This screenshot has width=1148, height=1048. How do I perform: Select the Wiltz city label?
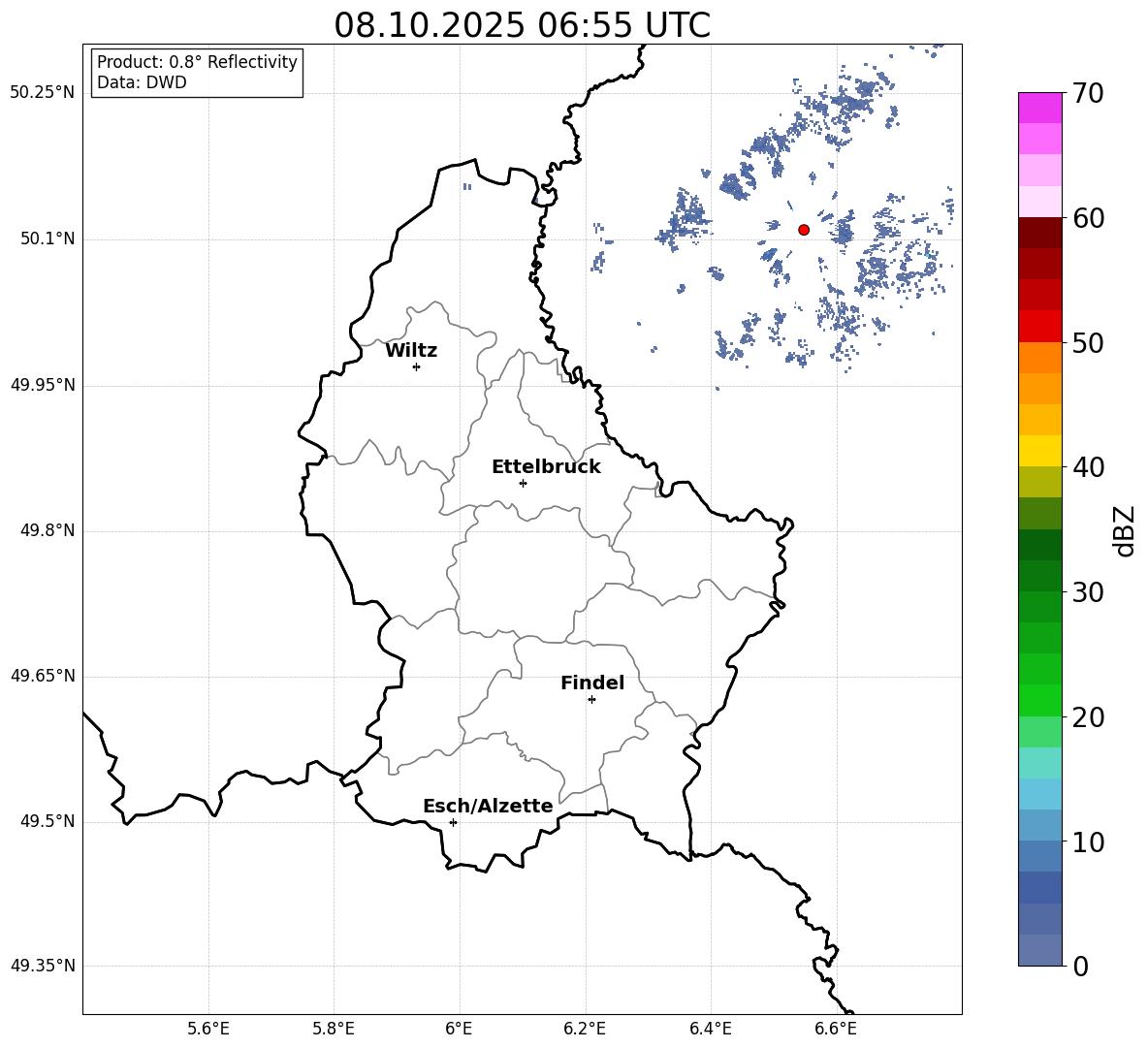[411, 351]
